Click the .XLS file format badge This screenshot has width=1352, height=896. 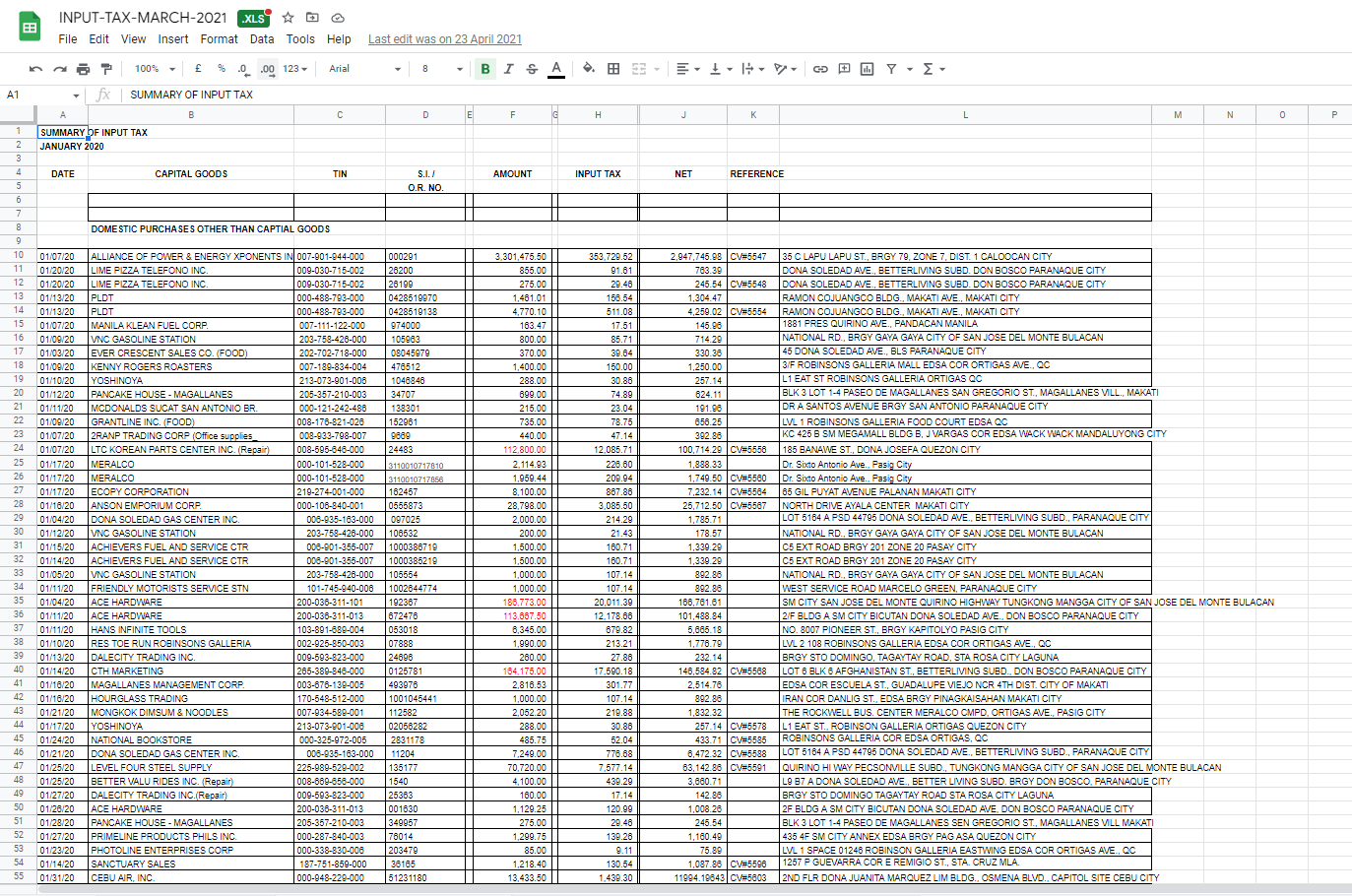click(x=253, y=18)
